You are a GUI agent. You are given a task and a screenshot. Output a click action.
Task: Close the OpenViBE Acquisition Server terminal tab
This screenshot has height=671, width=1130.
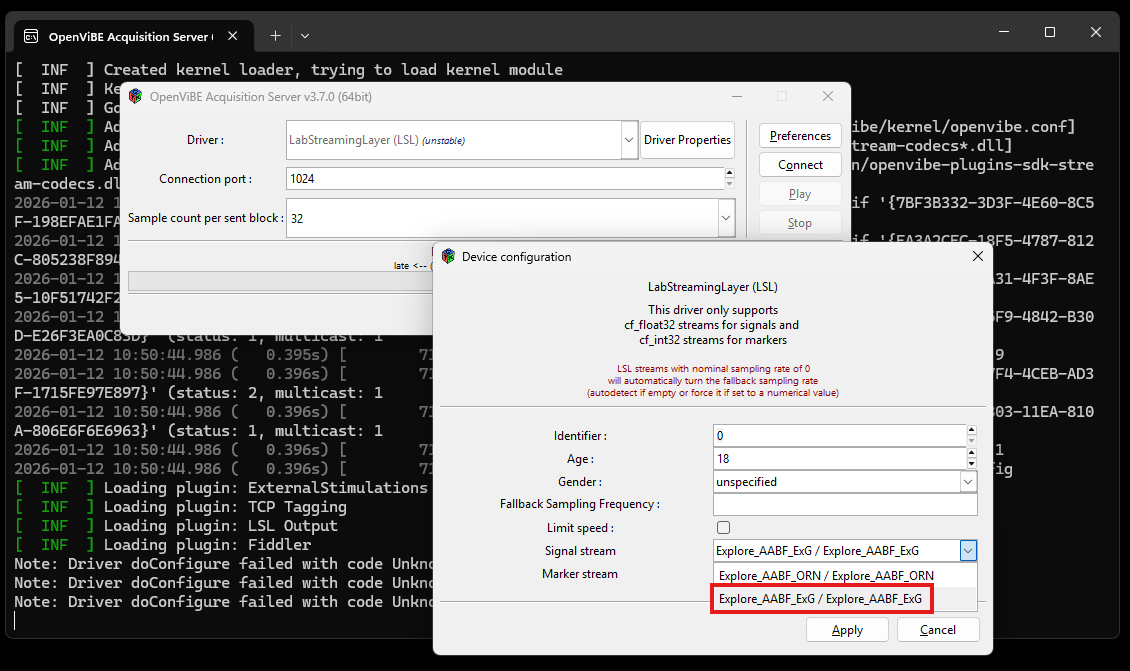233,36
